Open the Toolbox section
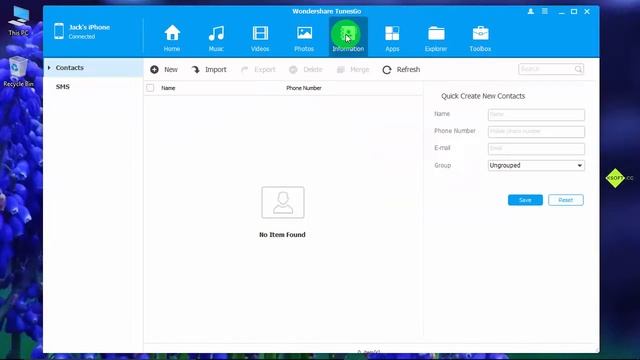Screen dimensions: 640x360 (x=480, y=38)
